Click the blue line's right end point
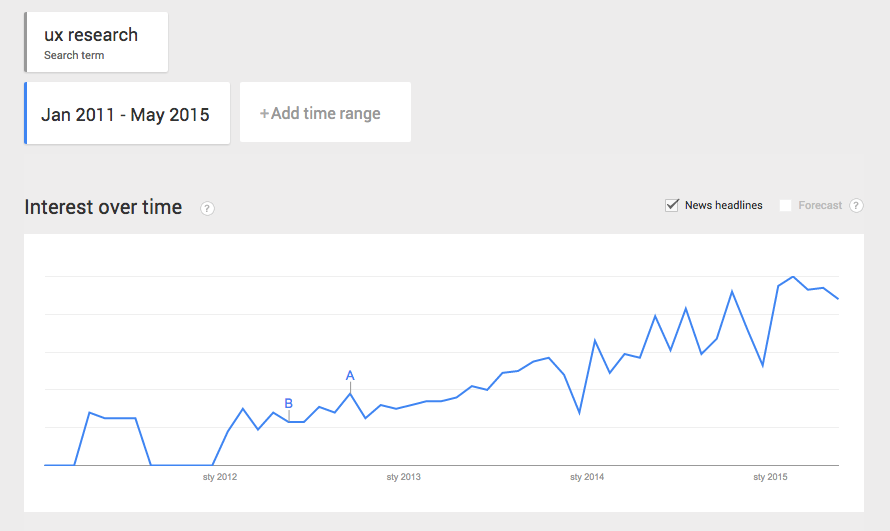 (x=838, y=299)
